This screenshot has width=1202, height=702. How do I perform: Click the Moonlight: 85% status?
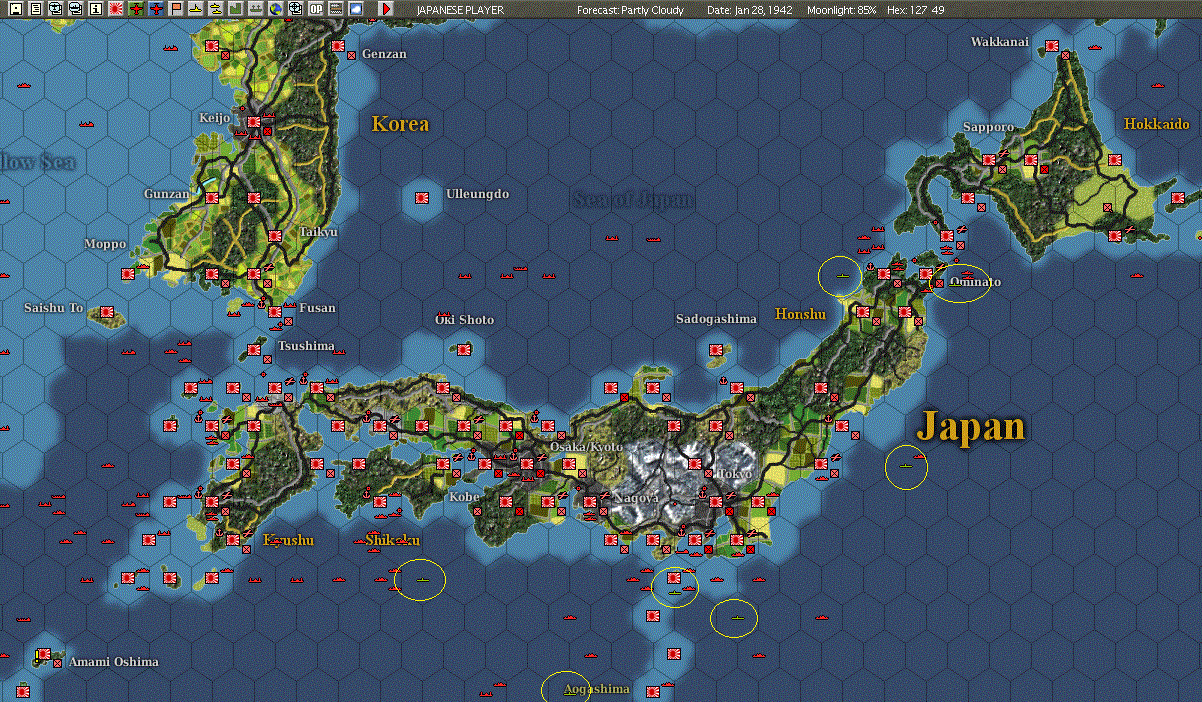(841, 10)
